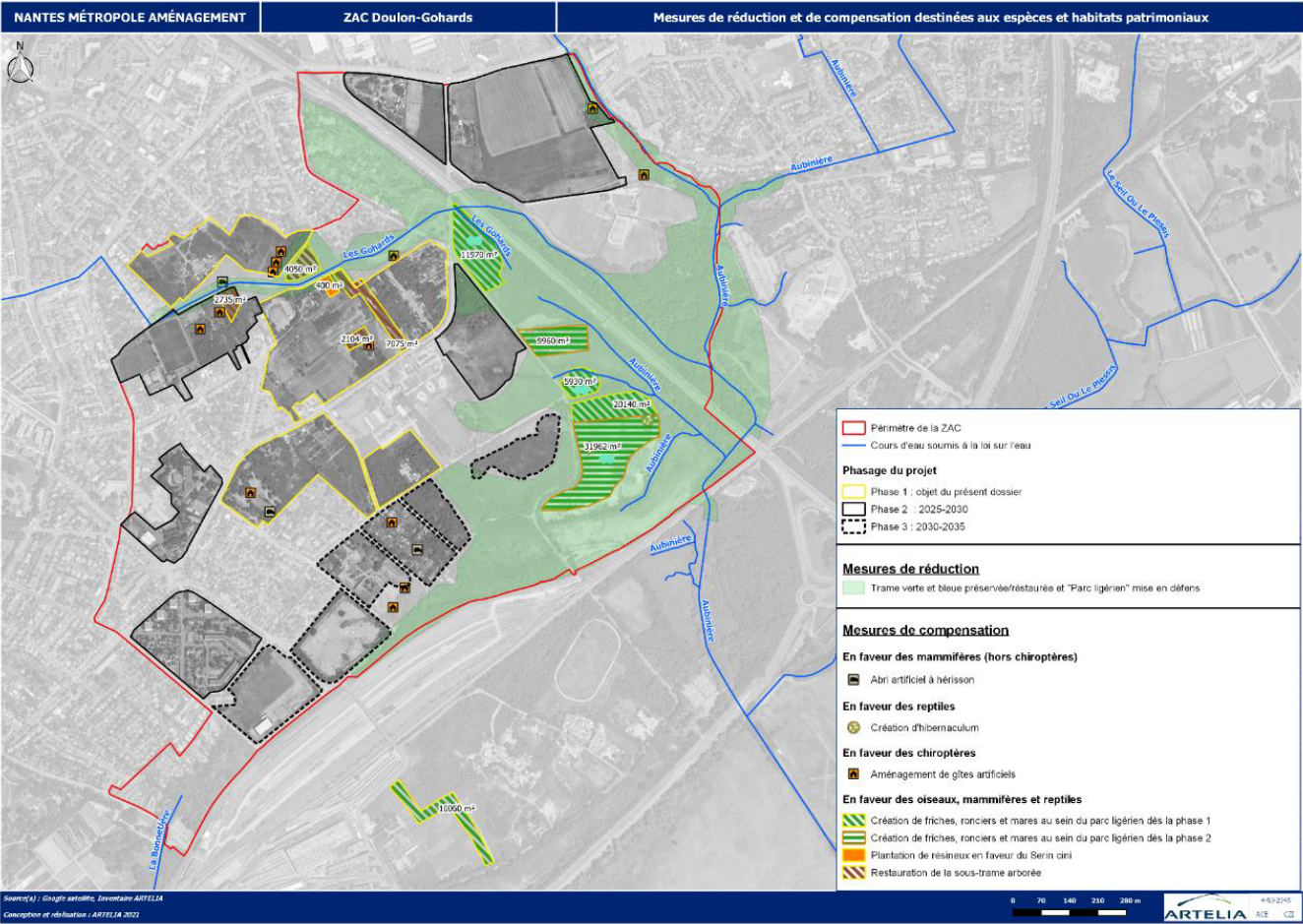Image resolution: width=1303 pixels, height=924 pixels.
Task: Click the solid black Phase 2 swatch in the legend
Action: pos(853,509)
